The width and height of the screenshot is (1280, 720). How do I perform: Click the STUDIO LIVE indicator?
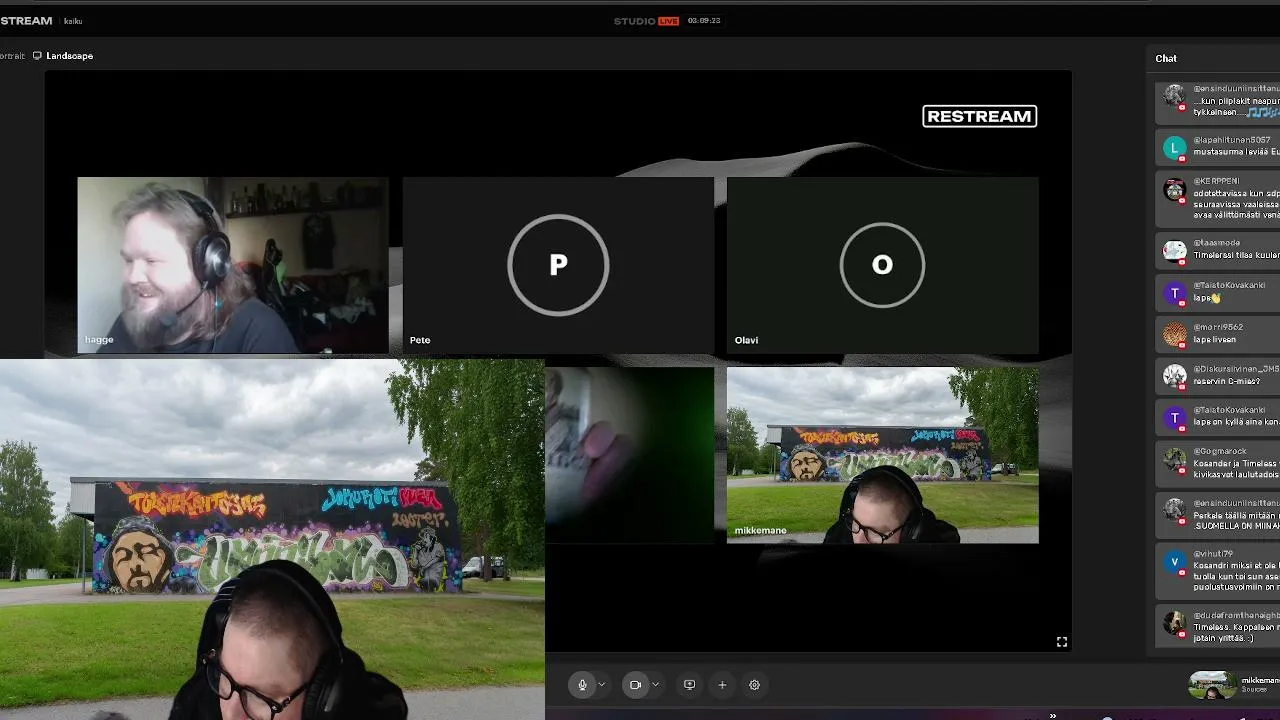coord(646,21)
